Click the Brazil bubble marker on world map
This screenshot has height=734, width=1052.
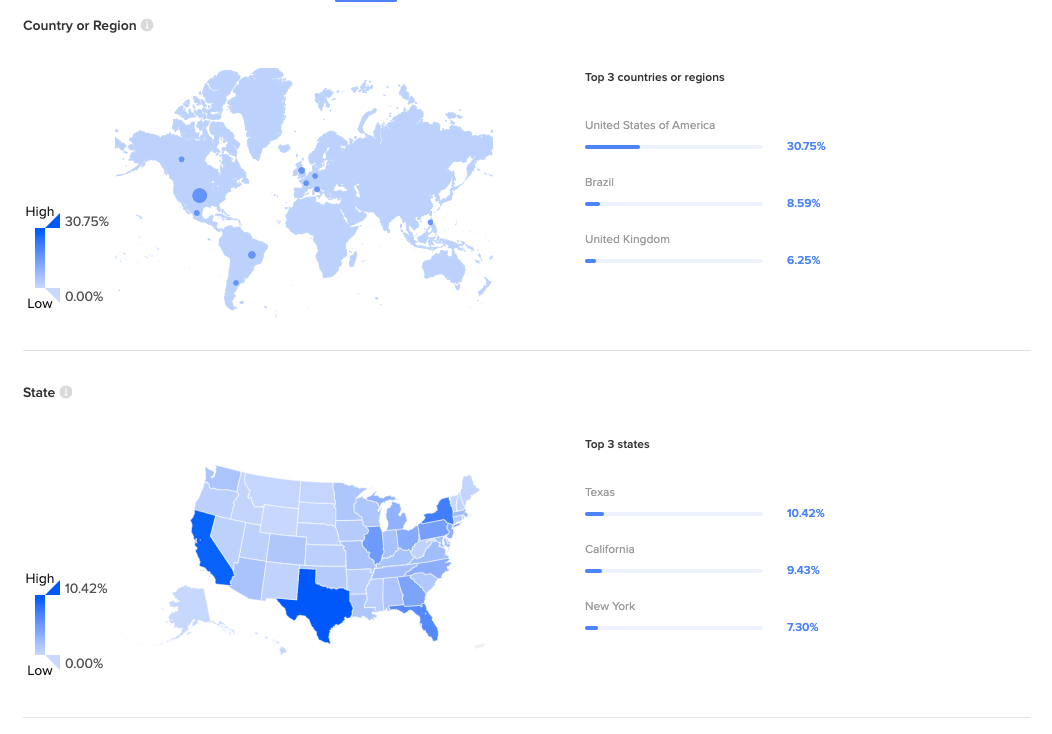252,255
